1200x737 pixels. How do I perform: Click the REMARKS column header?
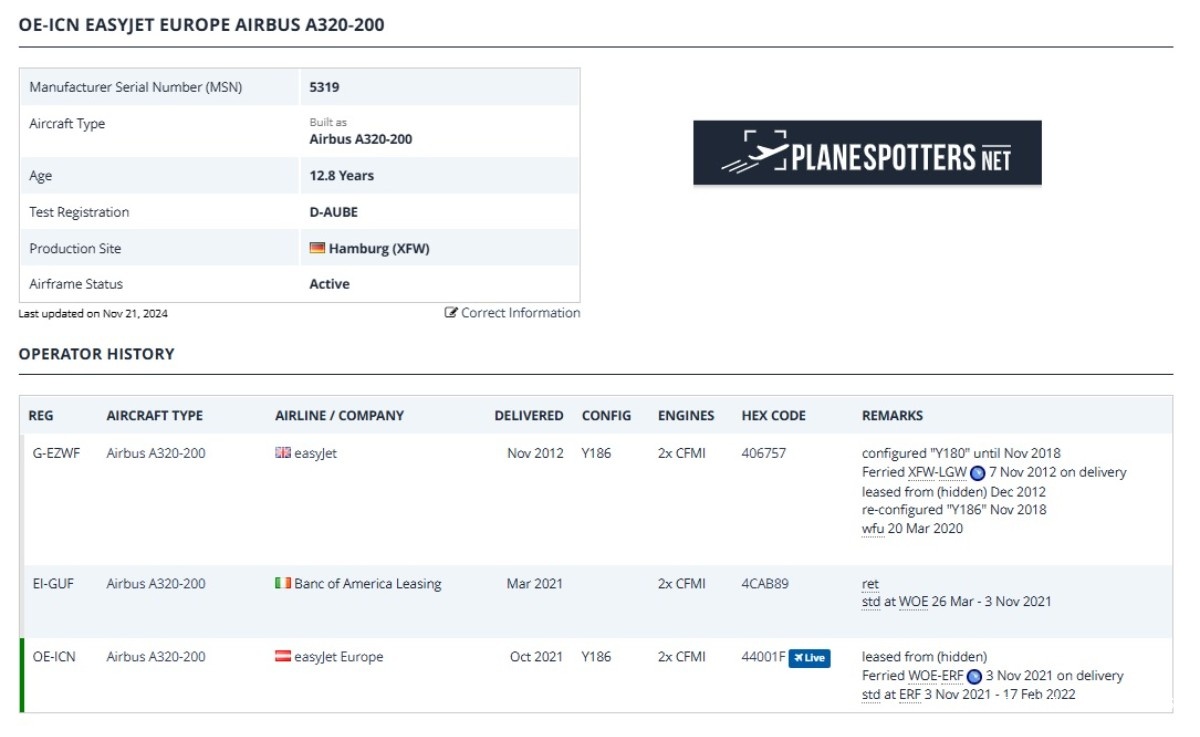[892, 416]
